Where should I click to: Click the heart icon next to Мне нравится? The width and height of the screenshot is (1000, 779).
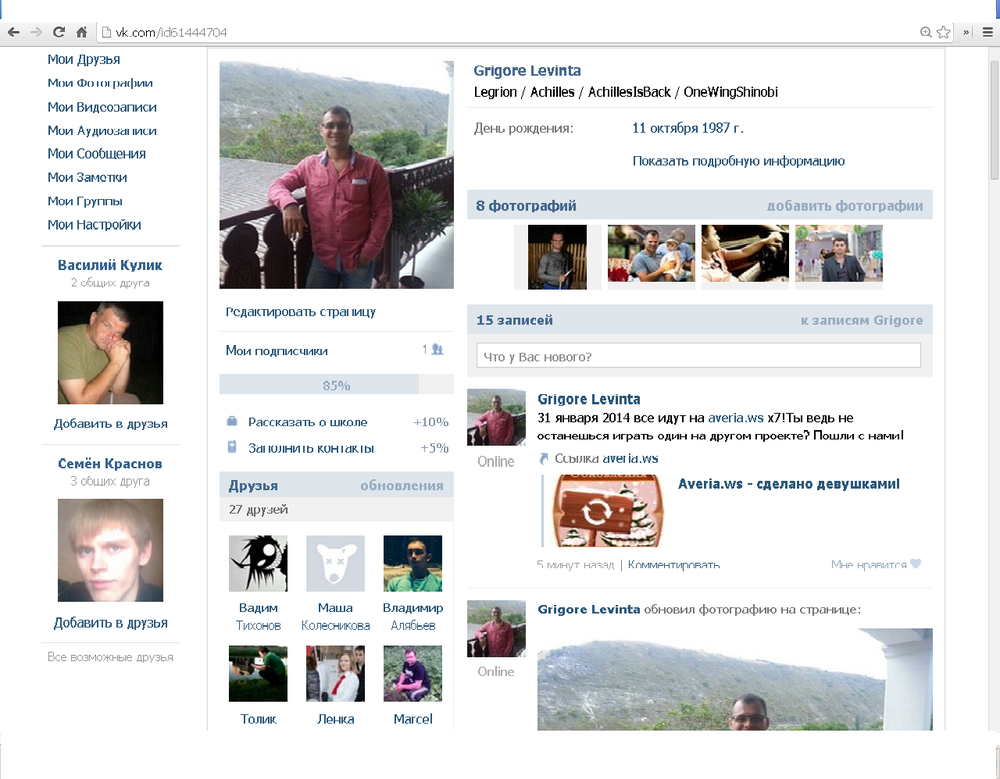(x=915, y=565)
